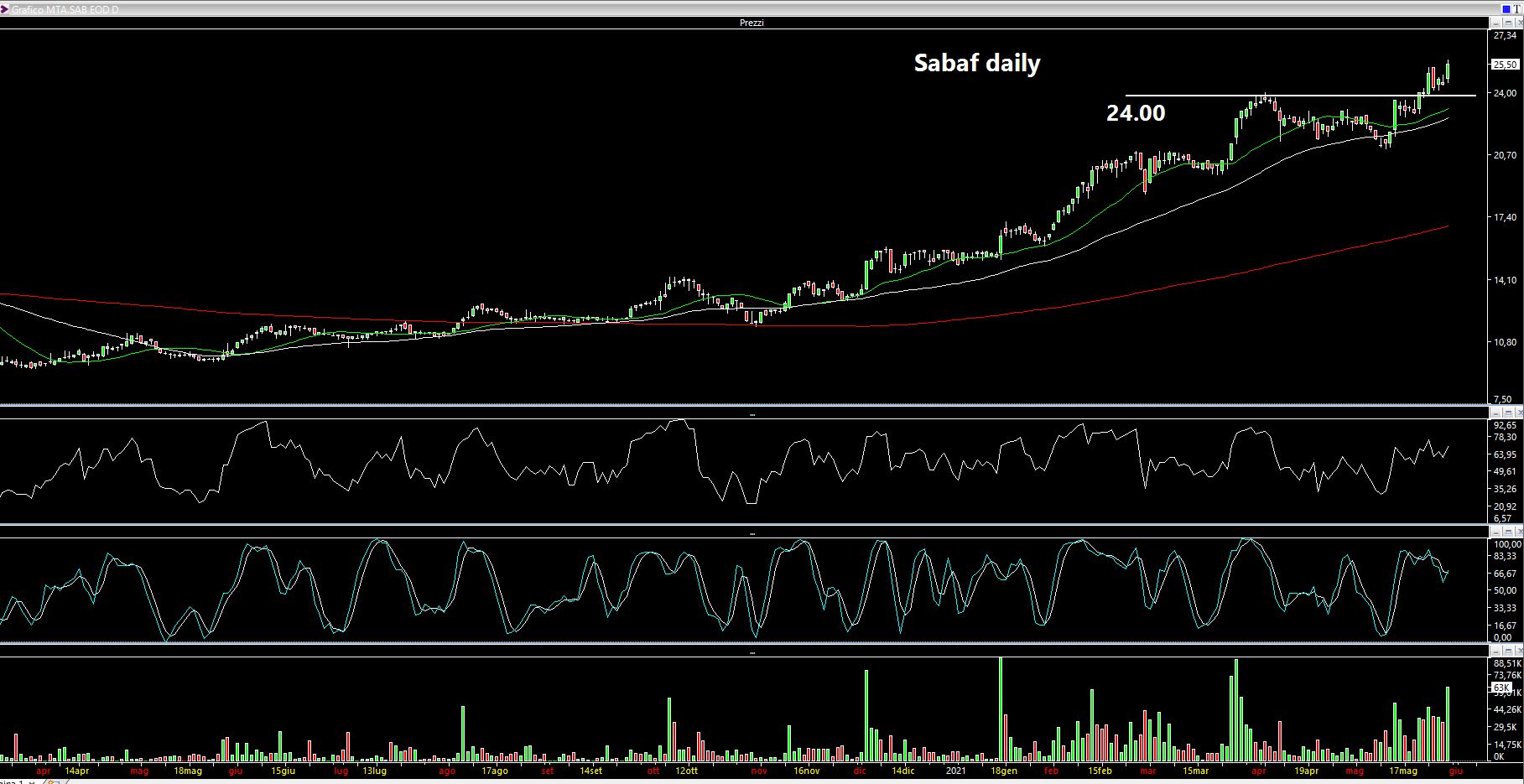
Task: Click the 100,00 stochastic axis value
Action: (x=1507, y=544)
